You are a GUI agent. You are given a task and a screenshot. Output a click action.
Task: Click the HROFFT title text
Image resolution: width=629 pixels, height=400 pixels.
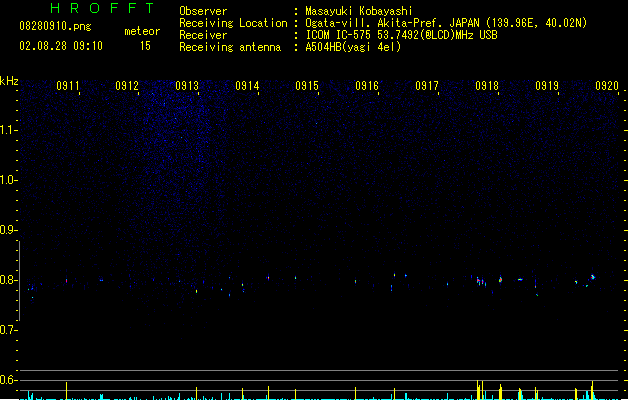point(102,8)
